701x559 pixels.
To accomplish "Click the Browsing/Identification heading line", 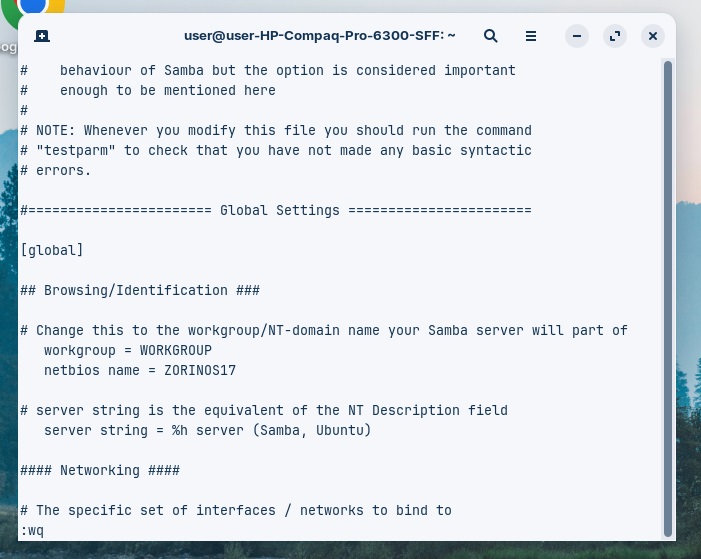I will [x=140, y=290].
